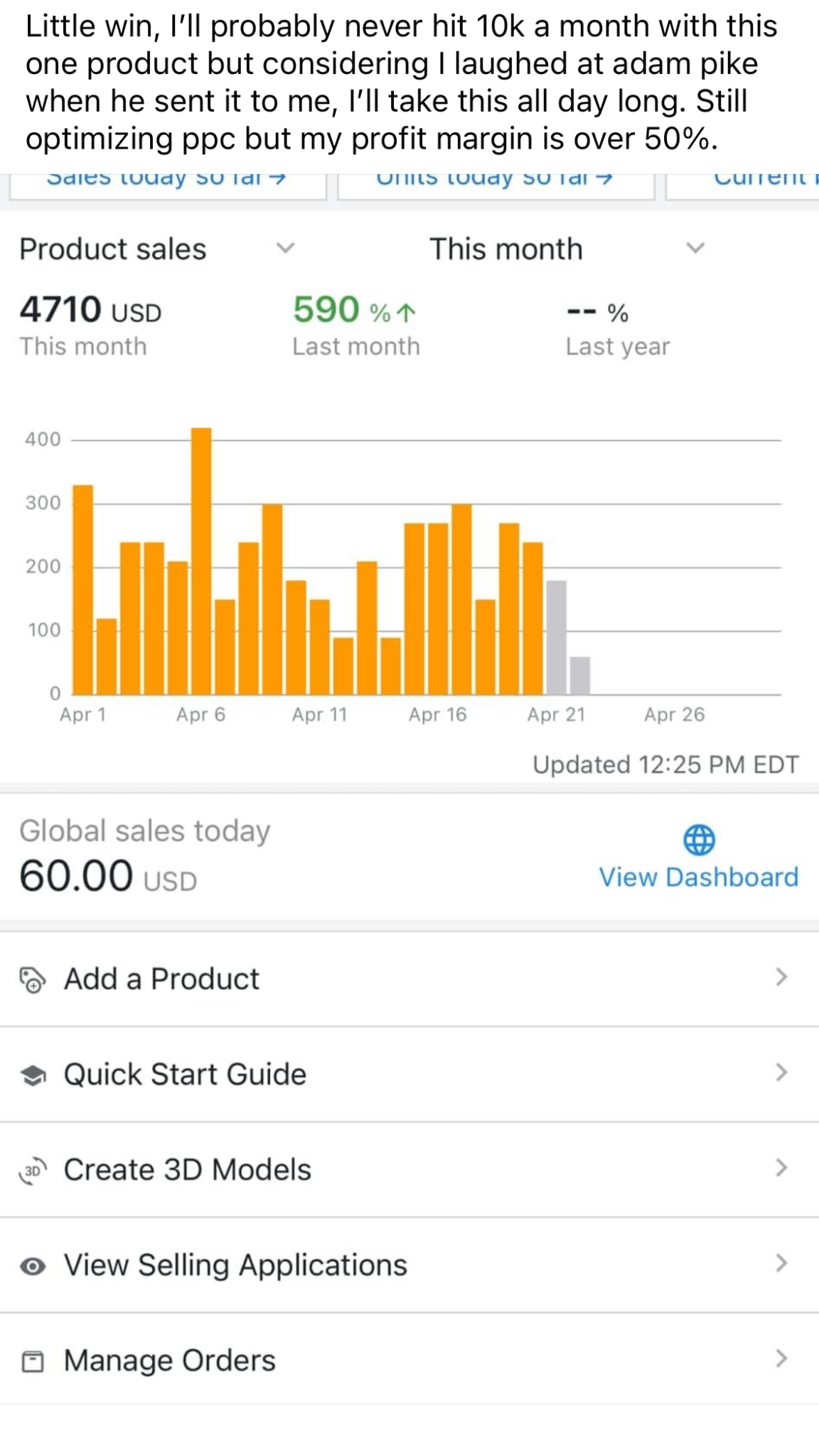819x1456 pixels.
Task: Expand the Add a Product chevron
Action: (x=781, y=978)
